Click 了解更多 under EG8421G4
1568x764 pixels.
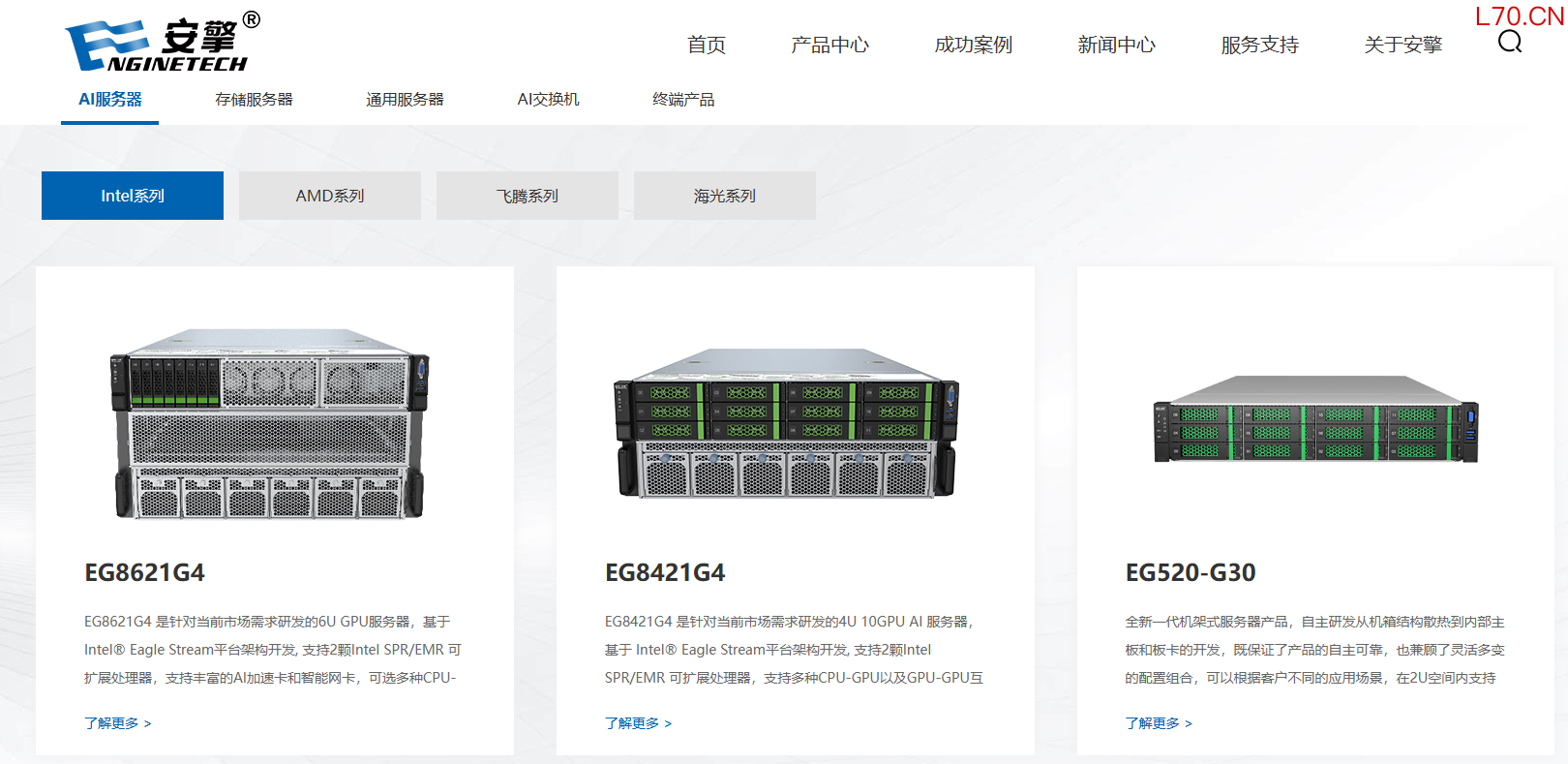point(638,723)
